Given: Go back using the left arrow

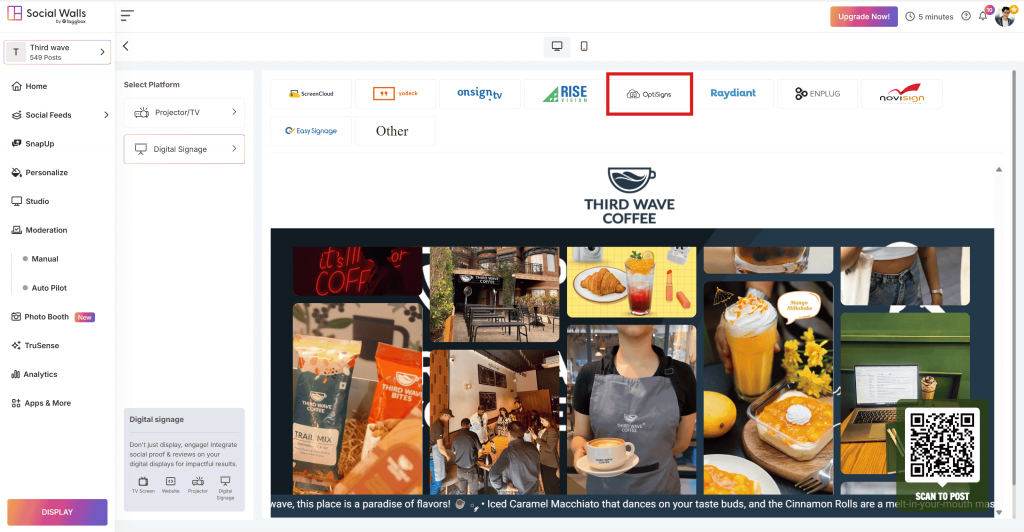Looking at the screenshot, I should tap(126, 46).
